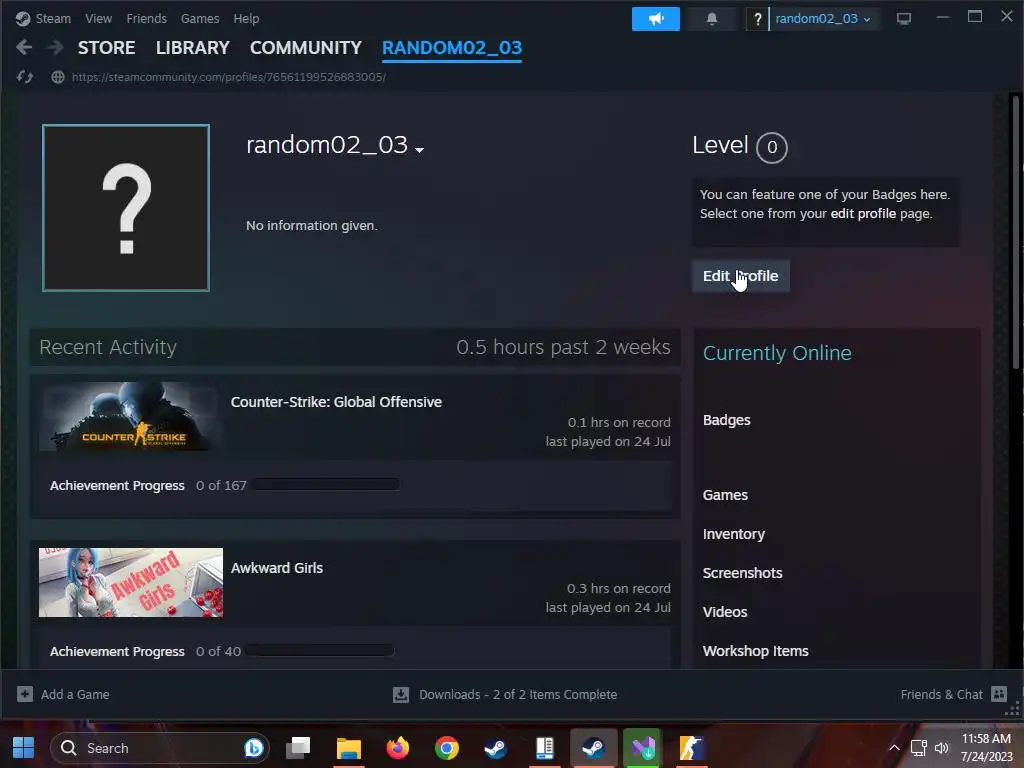Open the Help menu
The height and width of the screenshot is (768, 1024).
click(246, 18)
